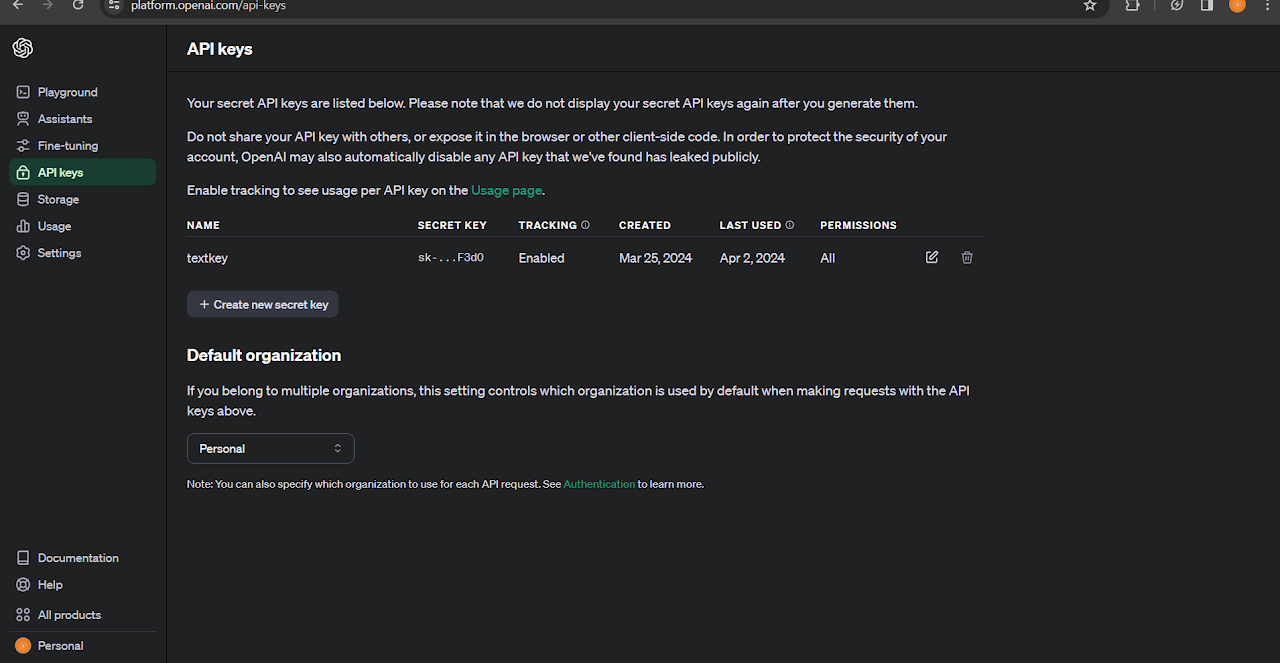Click the edit icon for textkey
This screenshot has height=663, width=1280.
[x=932, y=257]
